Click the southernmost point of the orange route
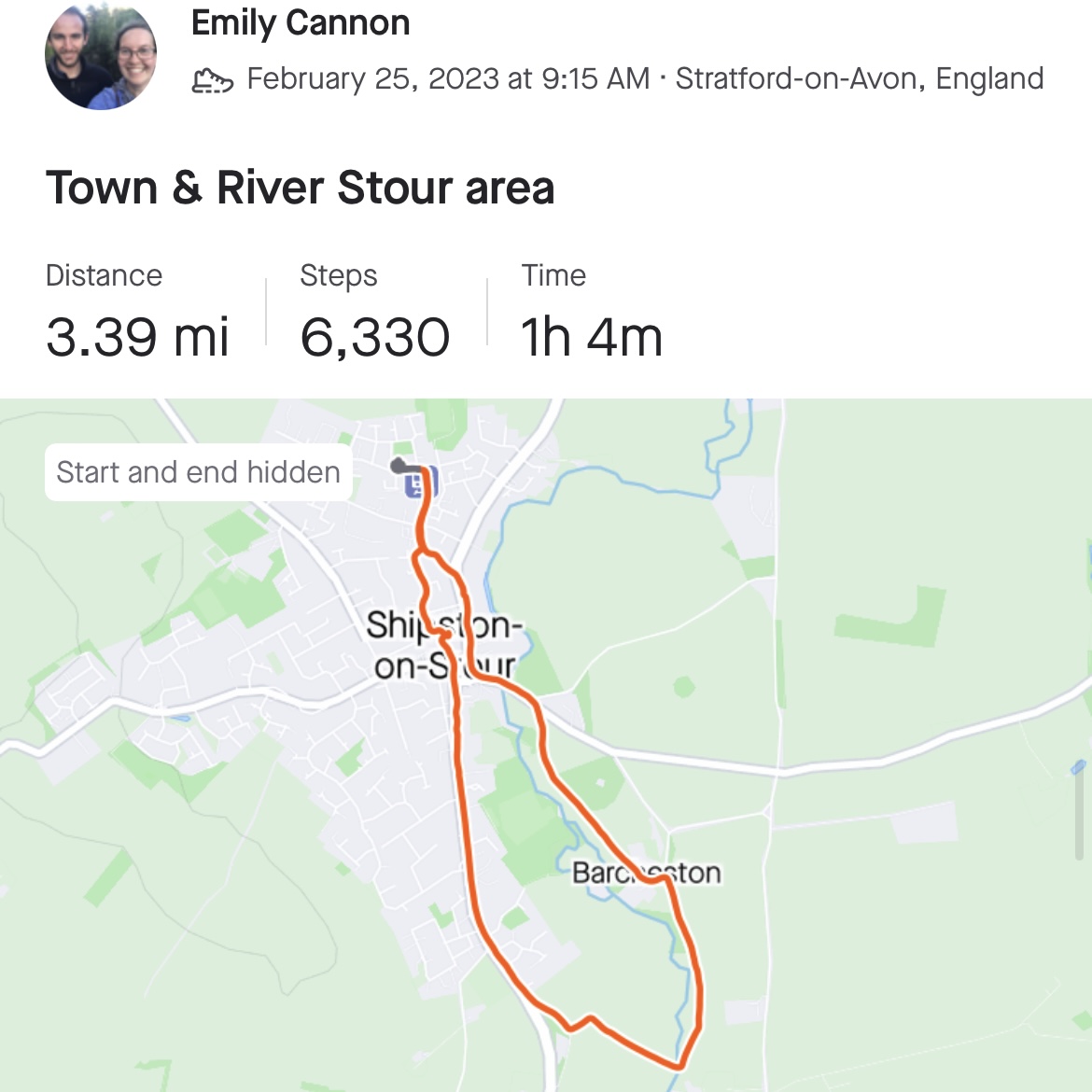Image resolution: width=1092 pixels, height=1092 pixels. (679, 1065)
